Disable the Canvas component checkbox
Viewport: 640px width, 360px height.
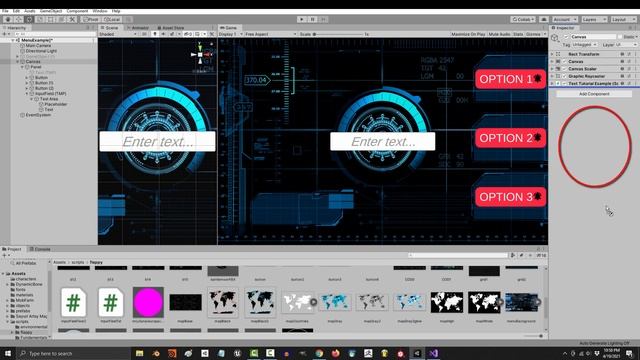coord(565,61)
